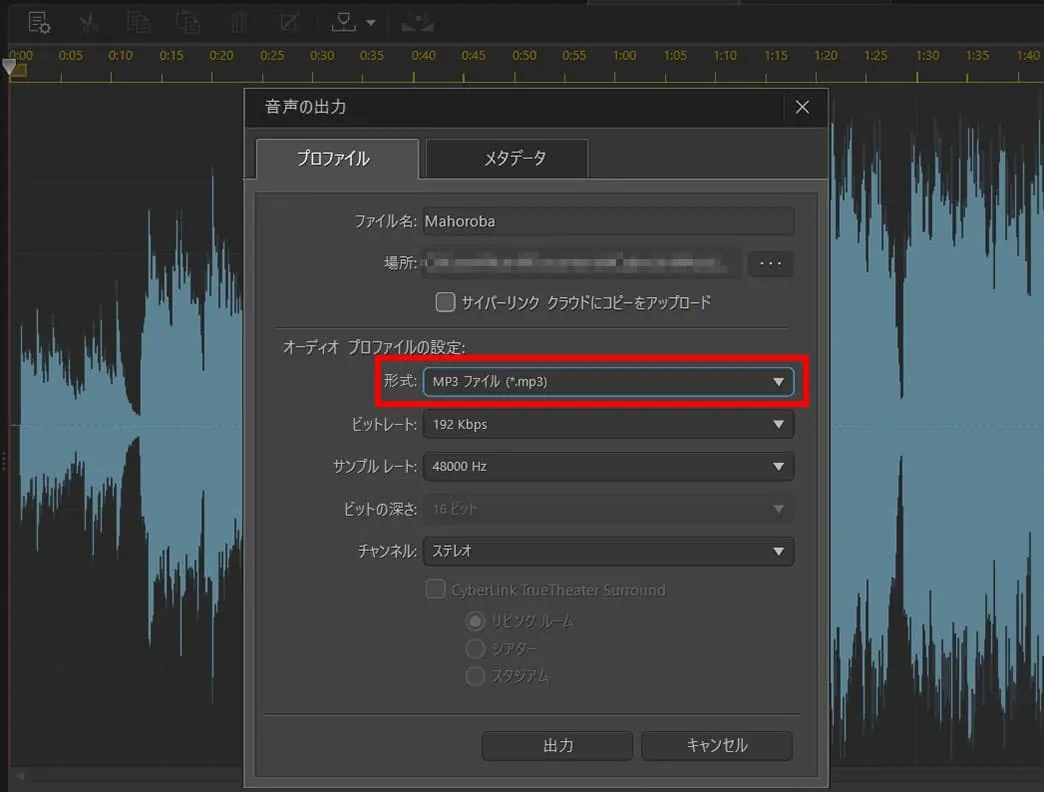
Task: Select the プロファイル tab
Action: pyautogui.click(x=336, y=158)
